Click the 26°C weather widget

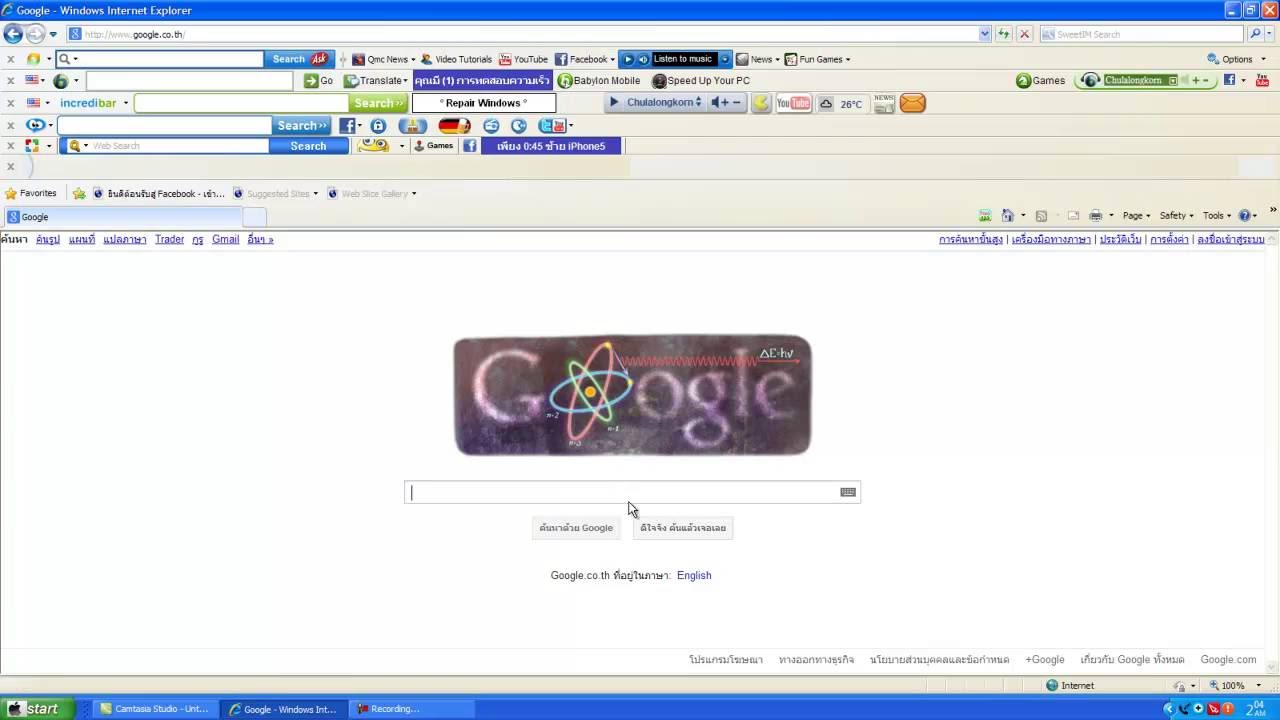[x=841, y=103]
